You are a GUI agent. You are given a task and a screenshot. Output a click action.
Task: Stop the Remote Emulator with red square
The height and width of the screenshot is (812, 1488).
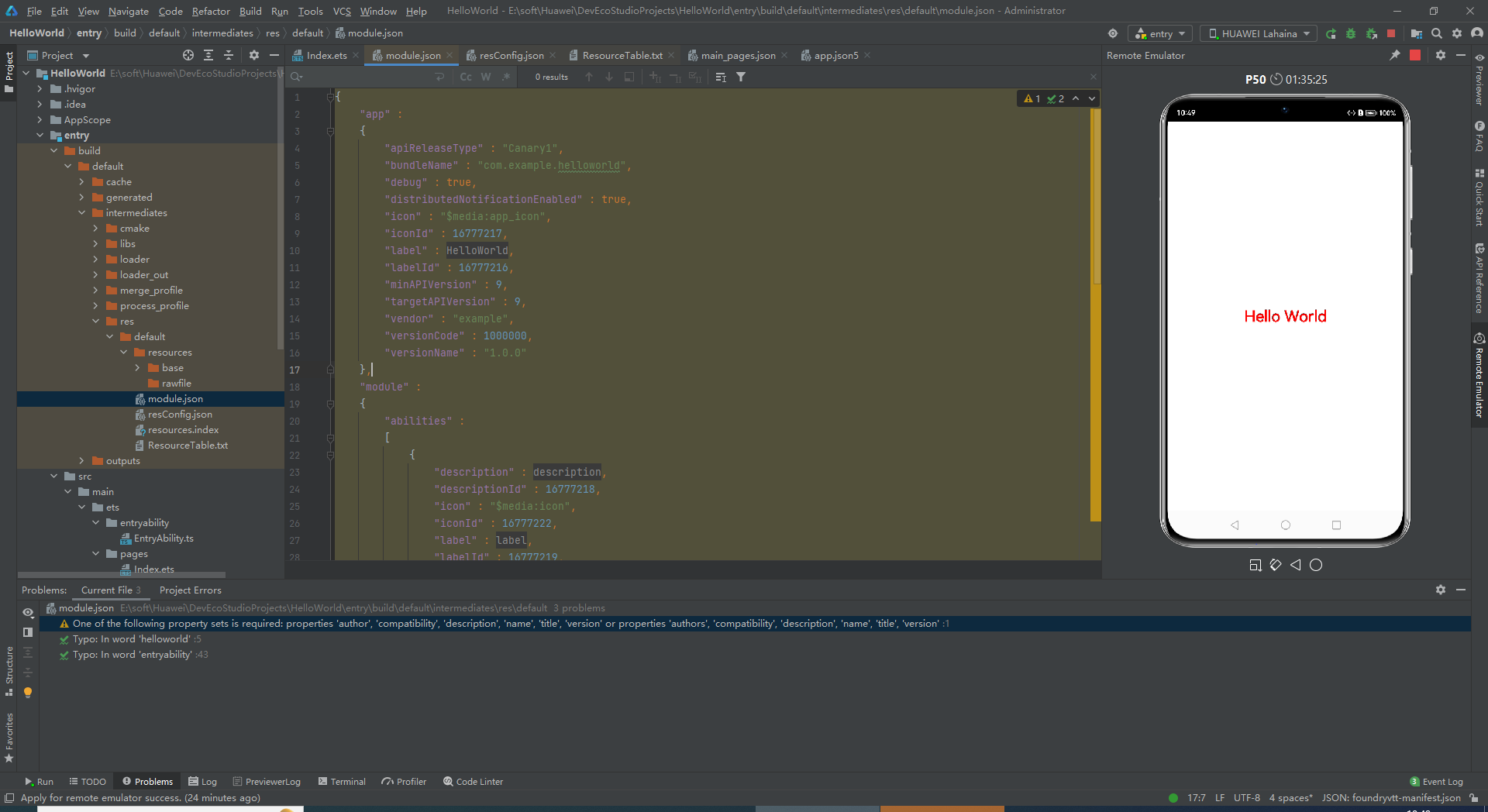[1415, 55]
